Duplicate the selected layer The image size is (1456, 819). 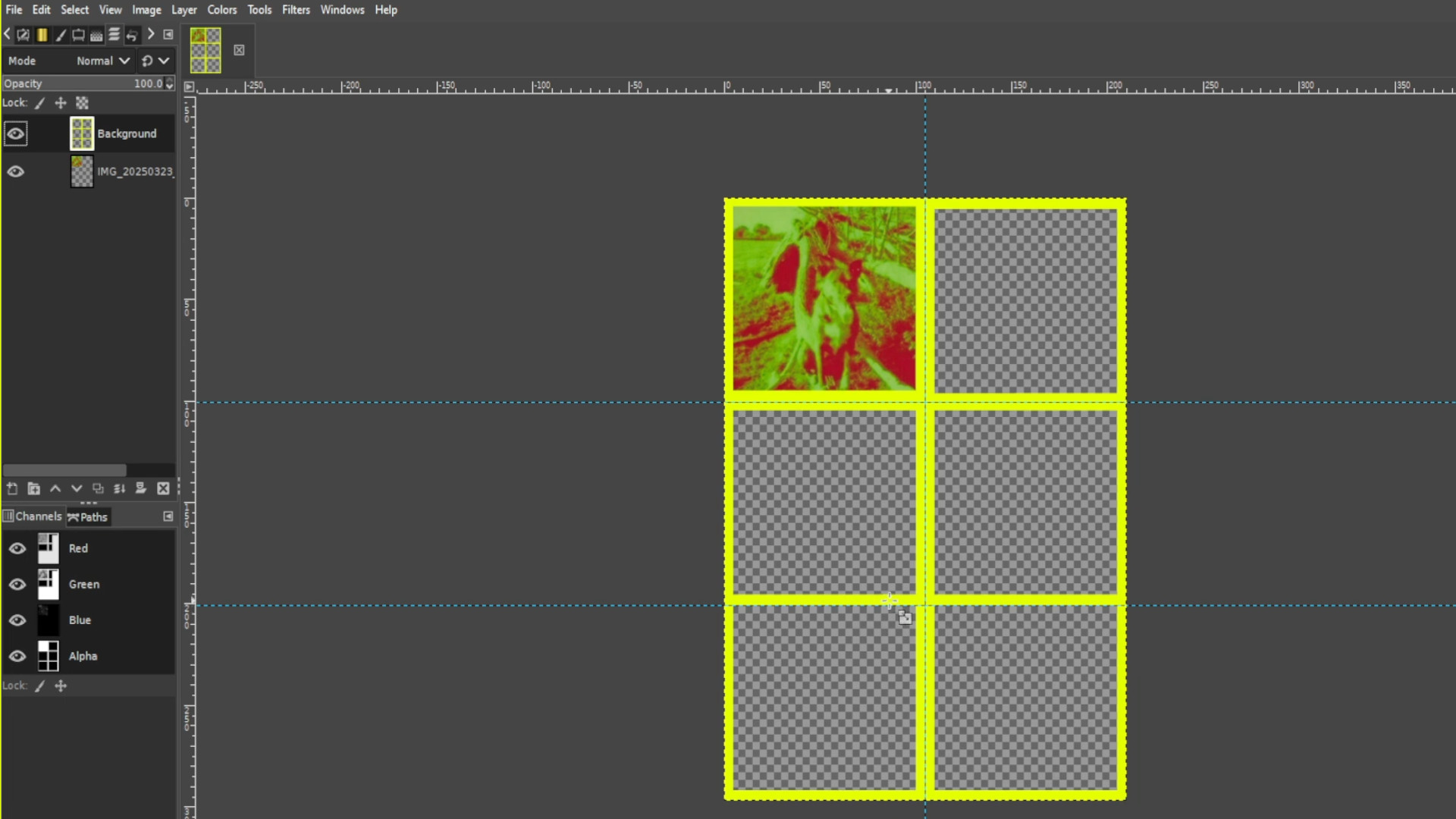98,488
